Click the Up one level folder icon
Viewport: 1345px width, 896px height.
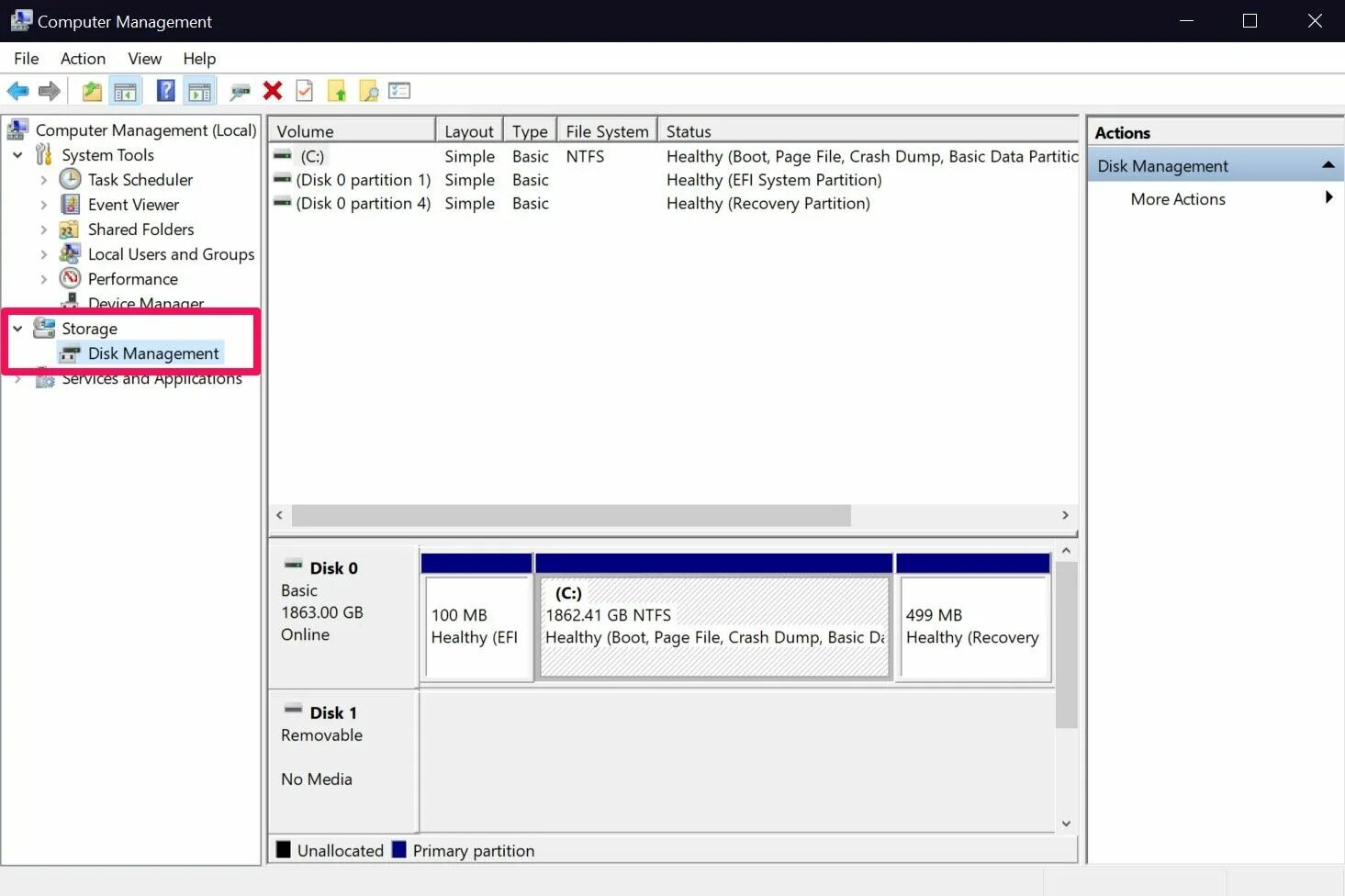tap(92, 91)
